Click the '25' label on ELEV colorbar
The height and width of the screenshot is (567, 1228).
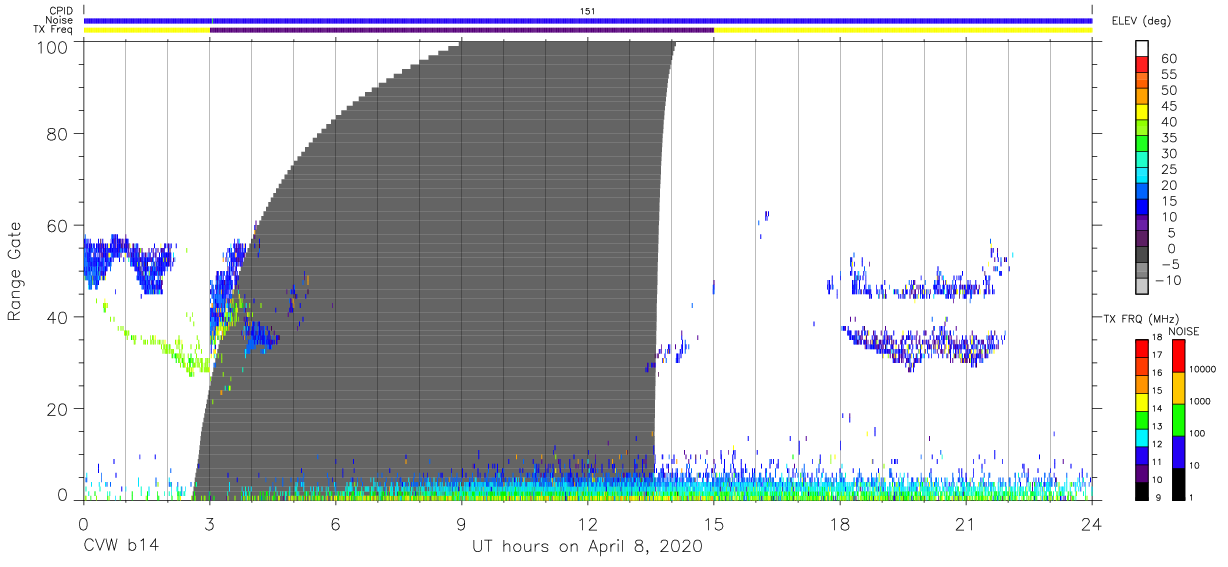click(1169, 169)
